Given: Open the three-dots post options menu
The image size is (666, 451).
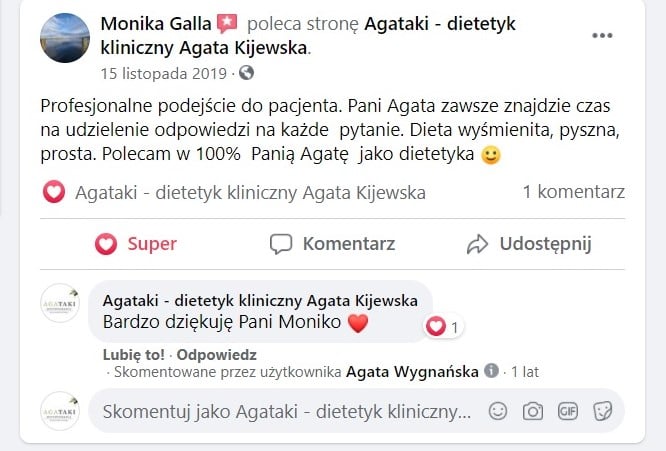Looking at the screenshot, I should coord(601,36).
